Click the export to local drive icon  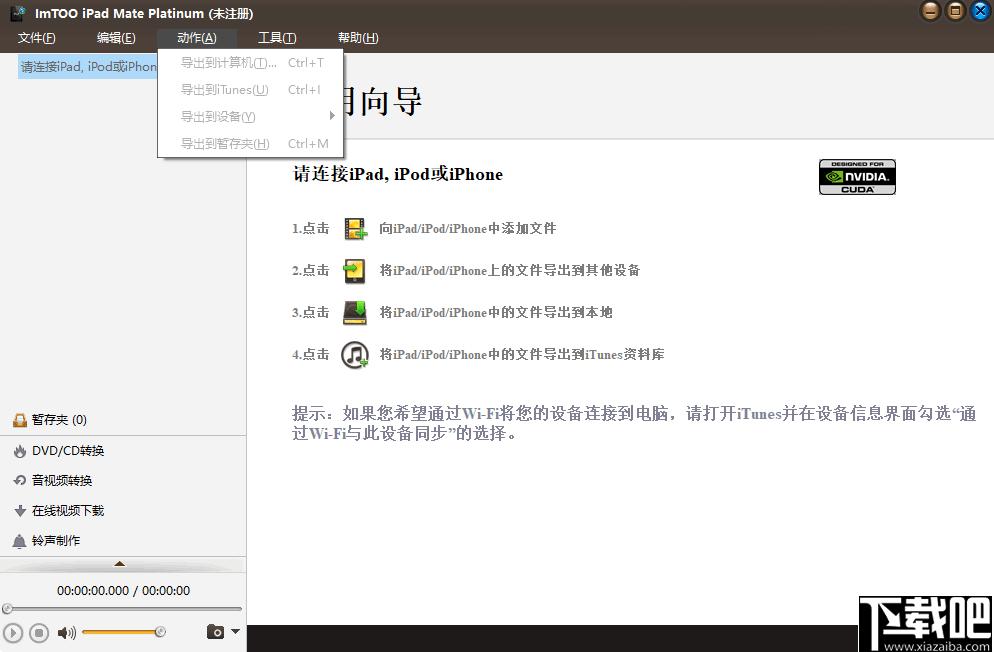pos(355,312)
